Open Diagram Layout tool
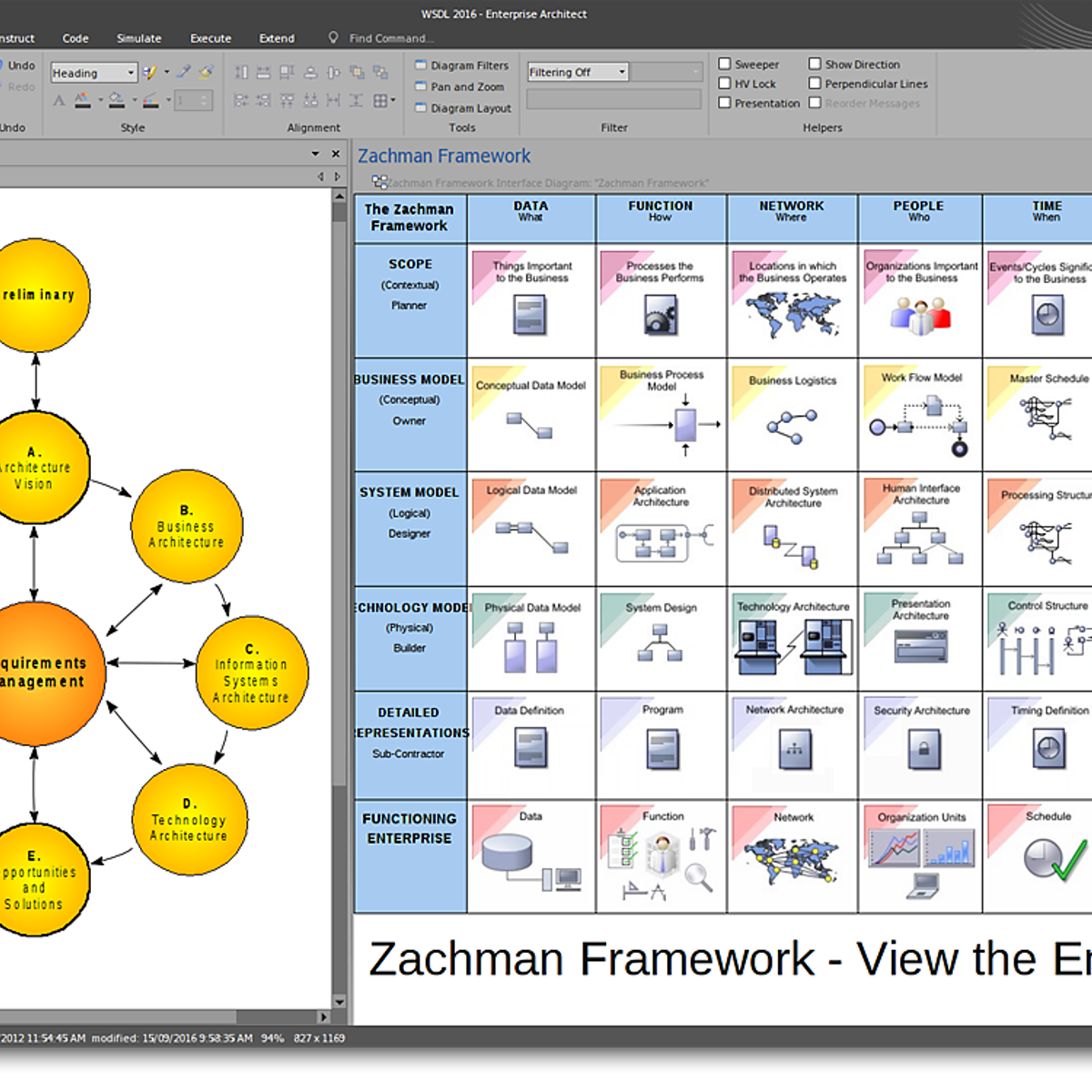Viewport: 1092px width, 1092px height. coord(463,107)
